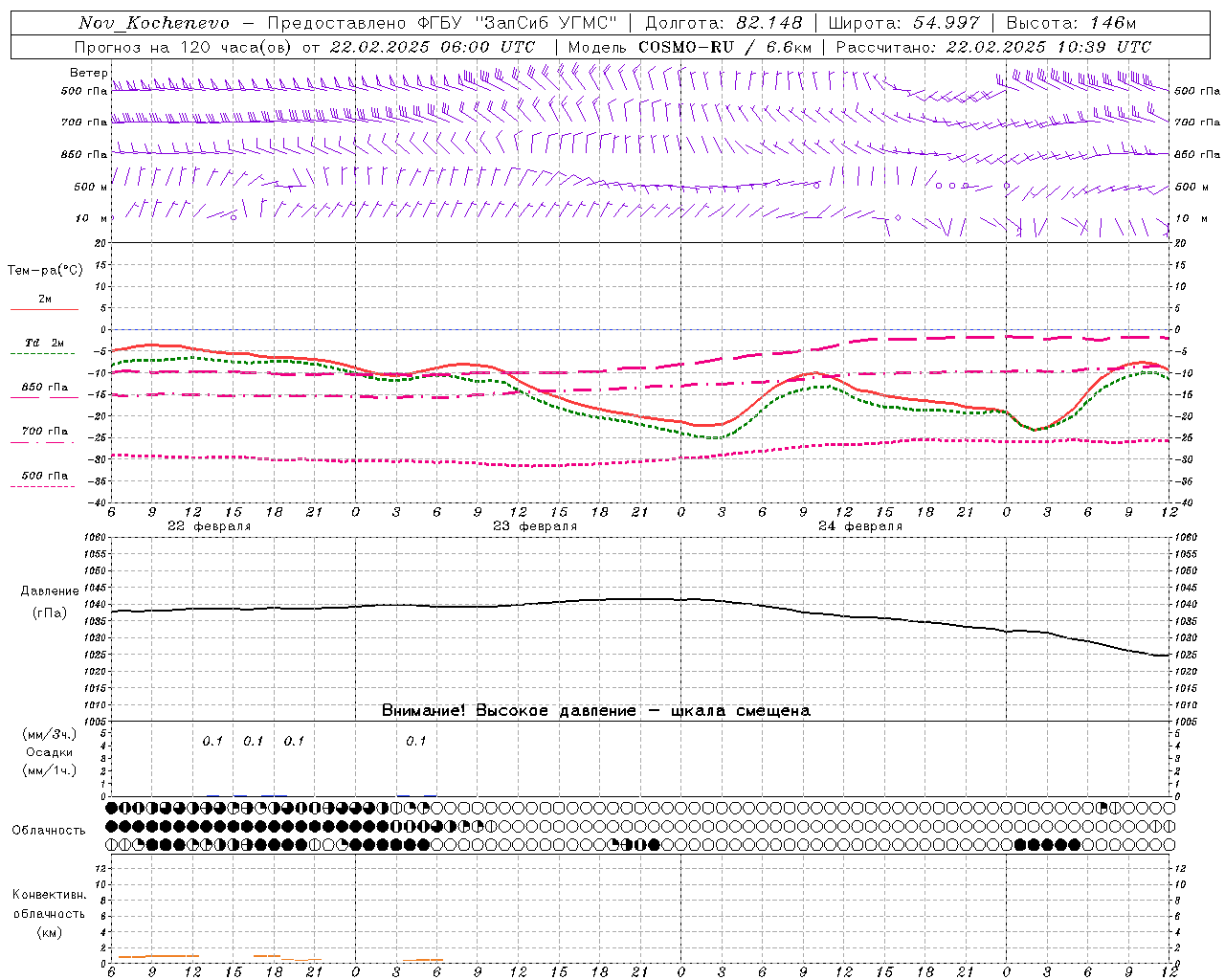Screen dimensions: 1225x980
Task: Click 'Рассчитано: 22.02.2025 10:39 UTC' timestamp
Action: (993, 47)
